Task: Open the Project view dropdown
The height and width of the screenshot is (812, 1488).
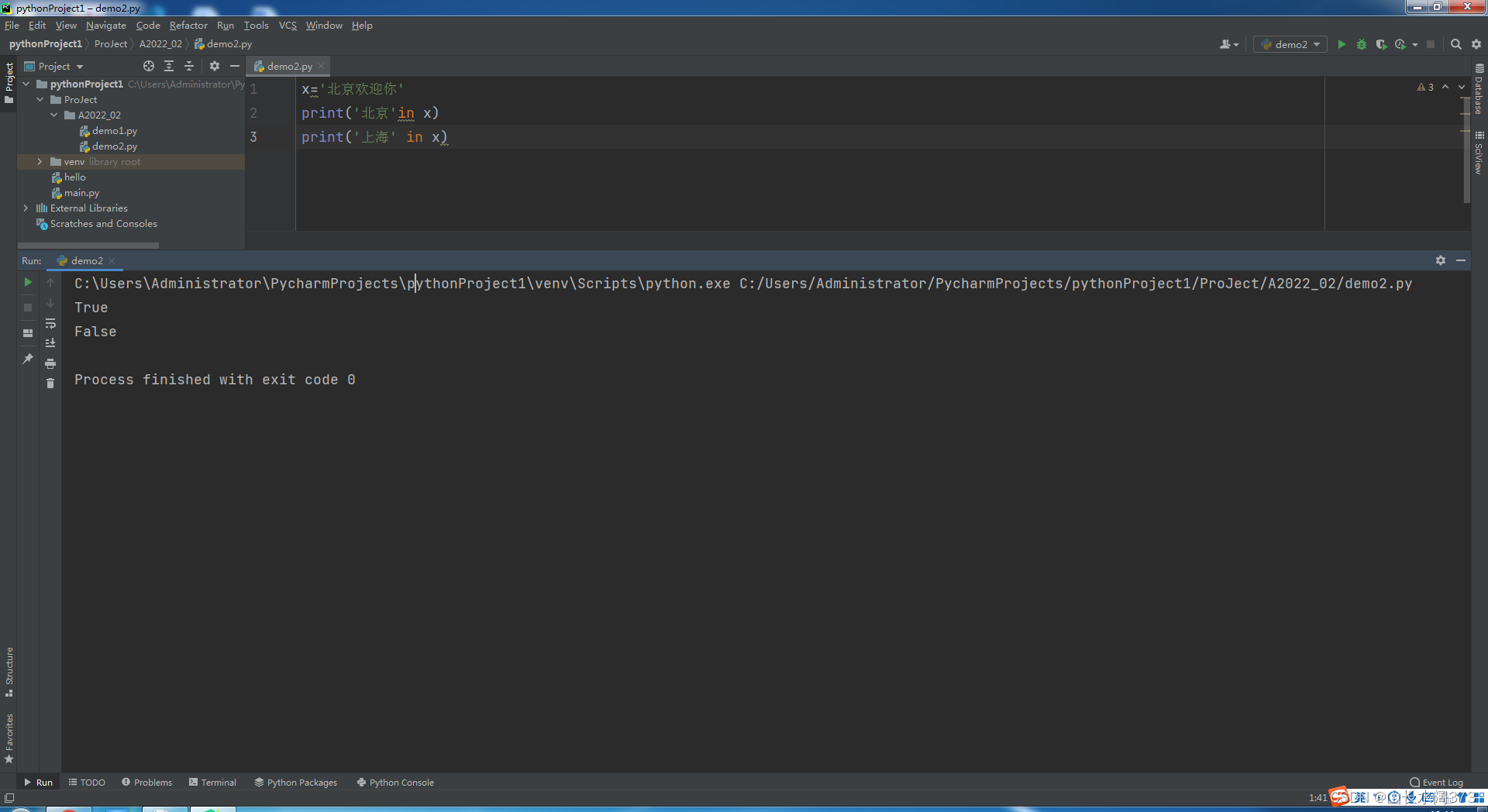Action: 54,66
